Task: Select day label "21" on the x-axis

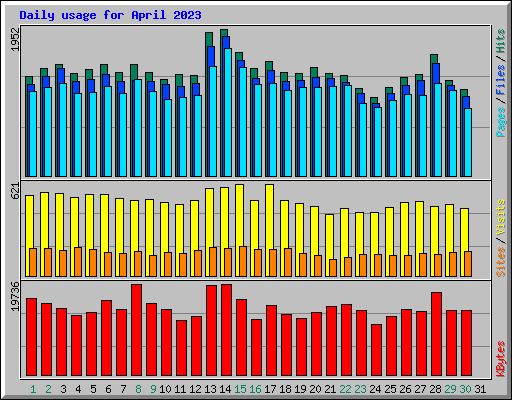Action: [x=330, y=389]
